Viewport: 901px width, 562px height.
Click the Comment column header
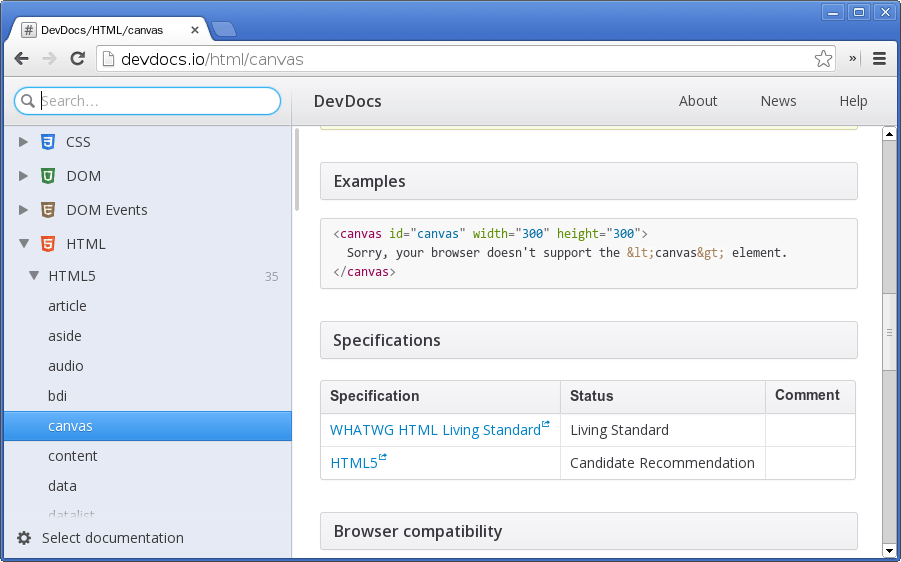[810, 397]
